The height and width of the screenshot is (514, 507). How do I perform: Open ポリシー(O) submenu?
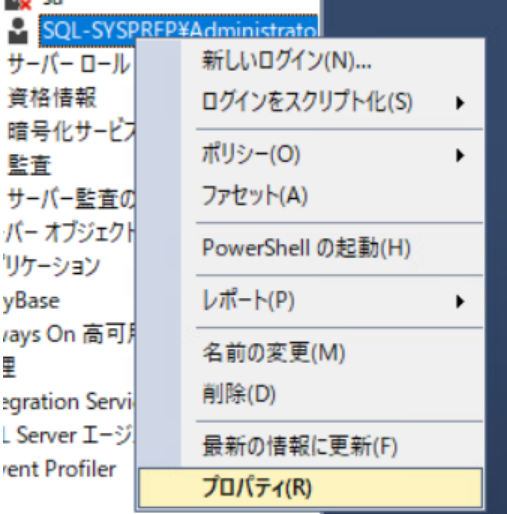[311, 155]
